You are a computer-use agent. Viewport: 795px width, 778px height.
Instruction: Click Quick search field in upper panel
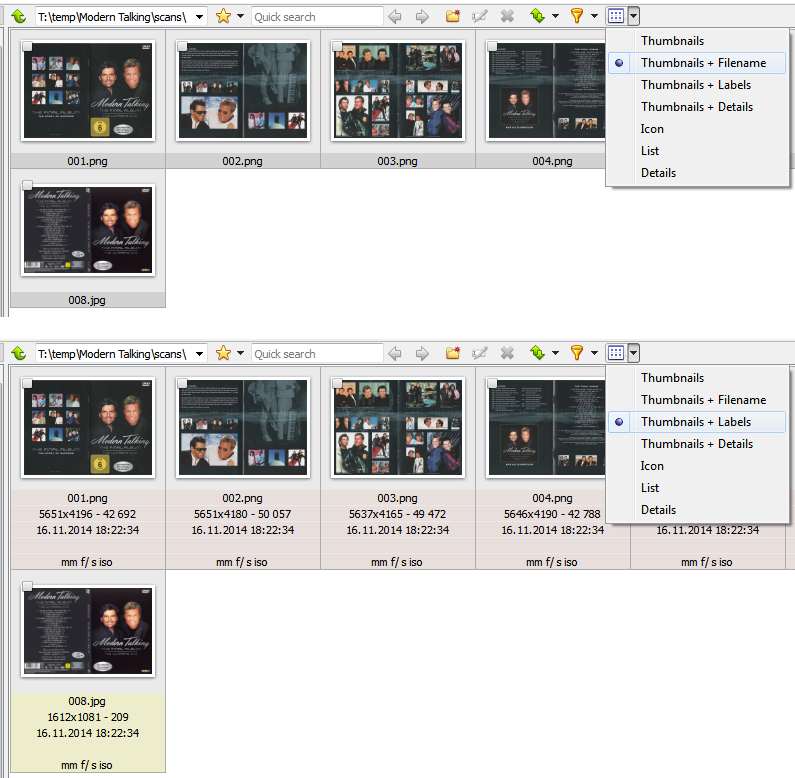click(x=317, y=17)
